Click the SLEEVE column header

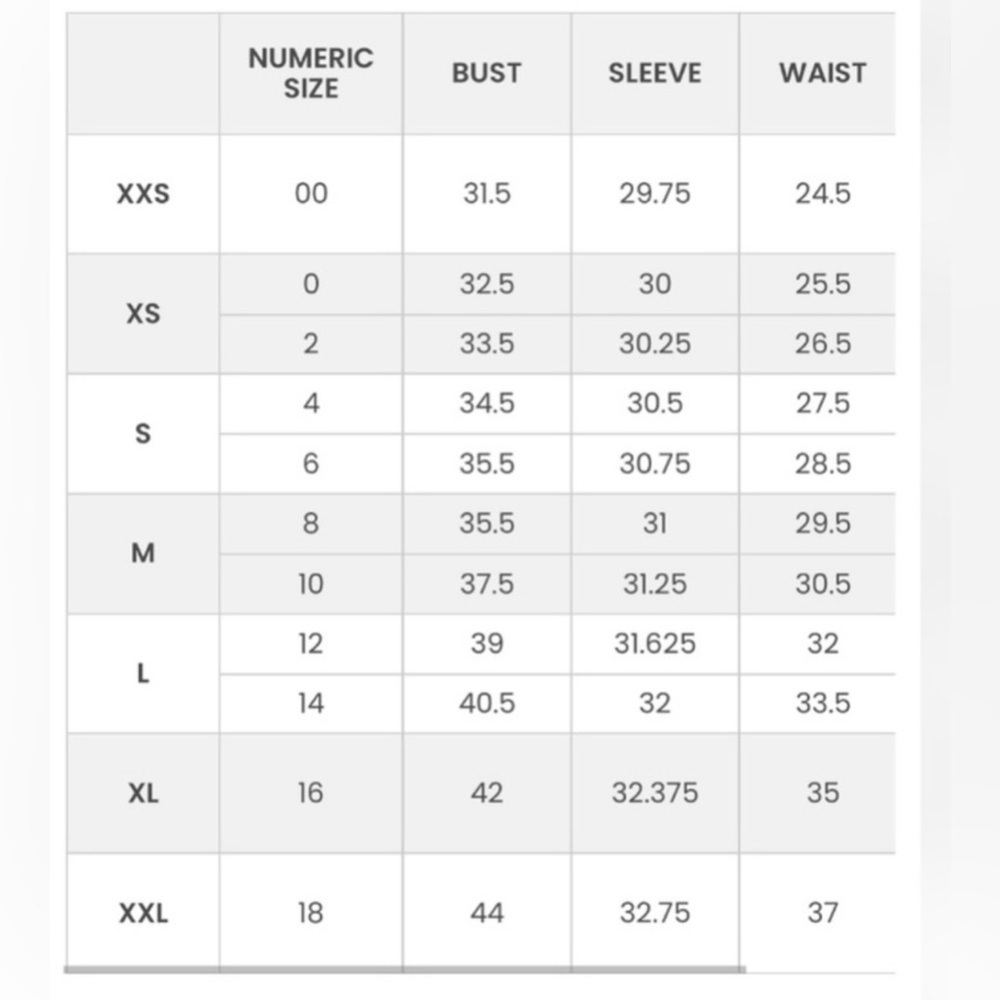coord(655,73)
